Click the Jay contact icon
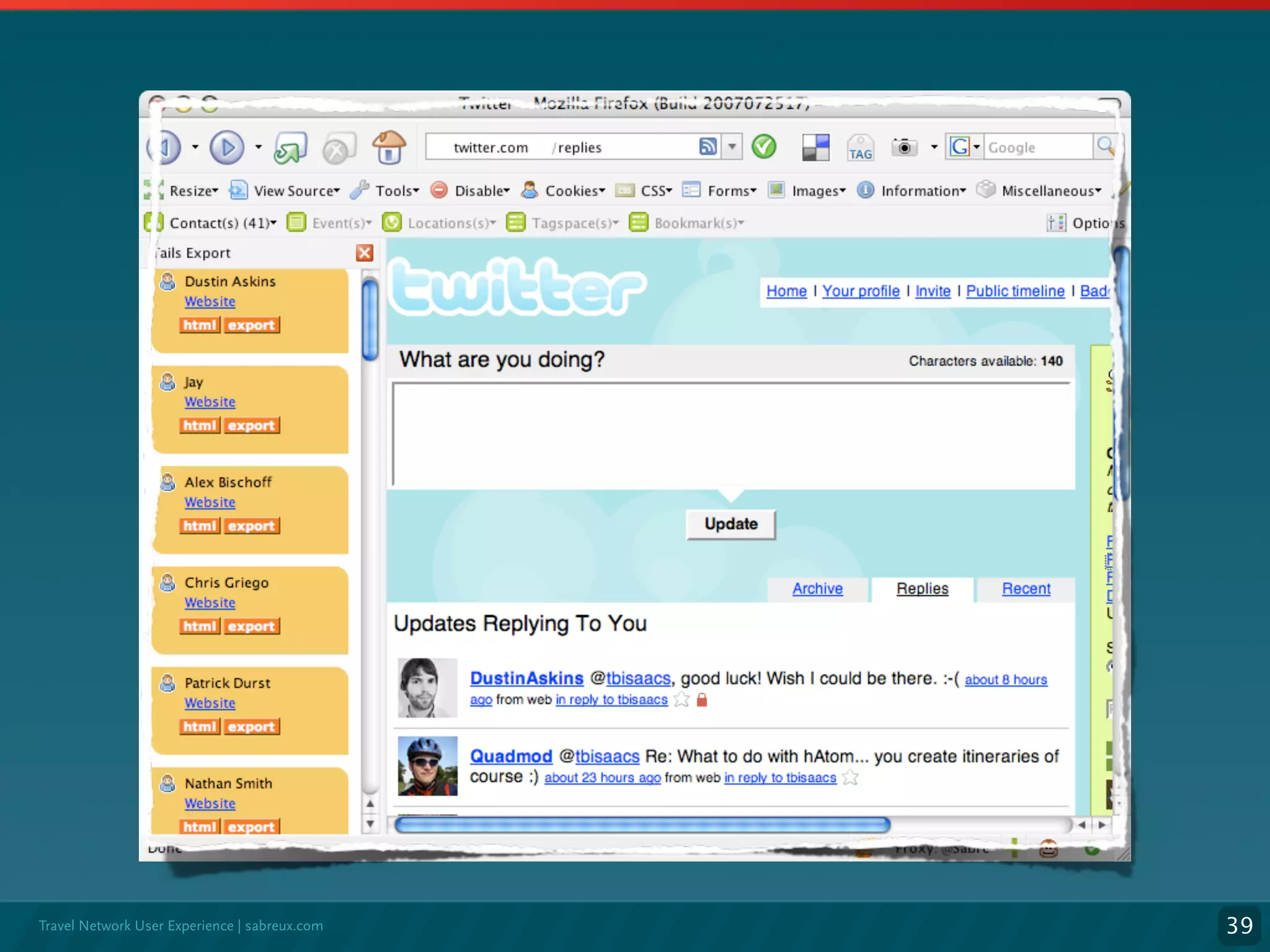This screenshot has width=1270, height=952. coord(167,382)
